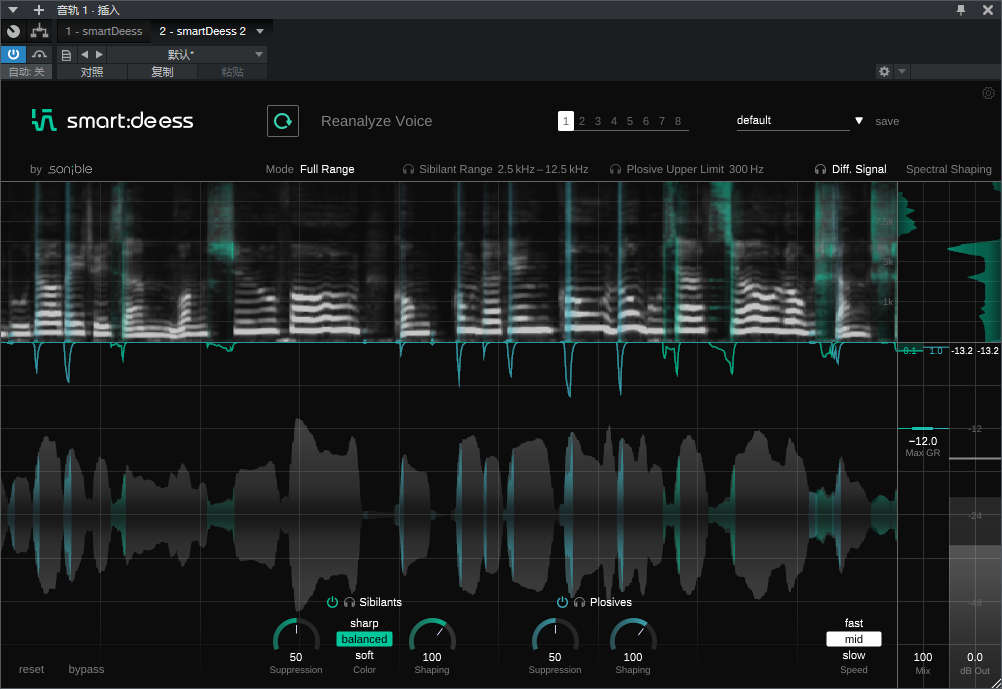Viewport: 1002px width, 689px height.
Task: Select state slot 4
Action: [613, 121]
